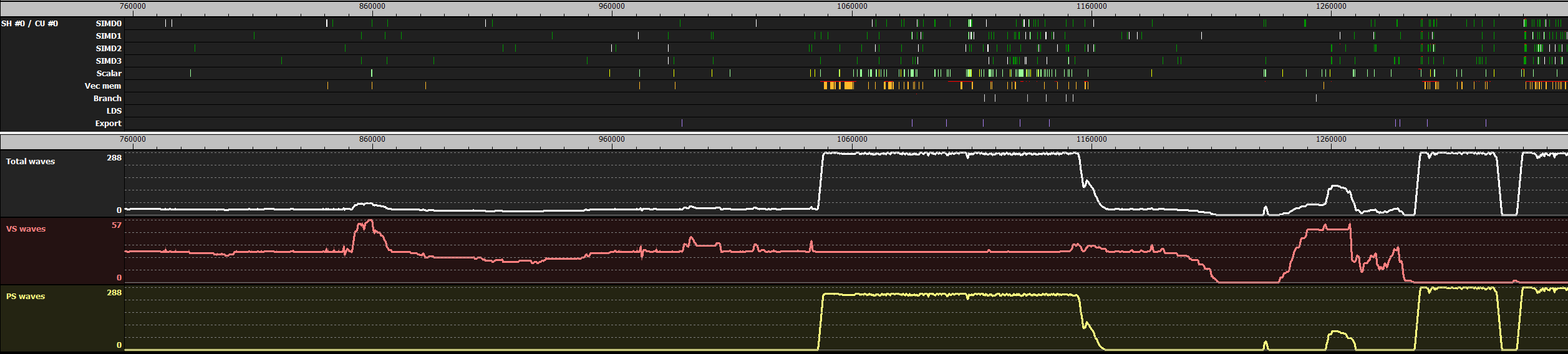
Task: Click the 860000 mark on the top ruler
Action: (372, 6)
